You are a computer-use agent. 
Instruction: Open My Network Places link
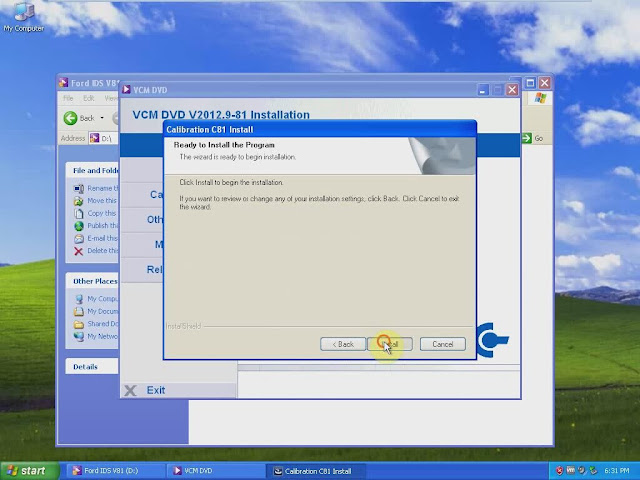[103, 336]
